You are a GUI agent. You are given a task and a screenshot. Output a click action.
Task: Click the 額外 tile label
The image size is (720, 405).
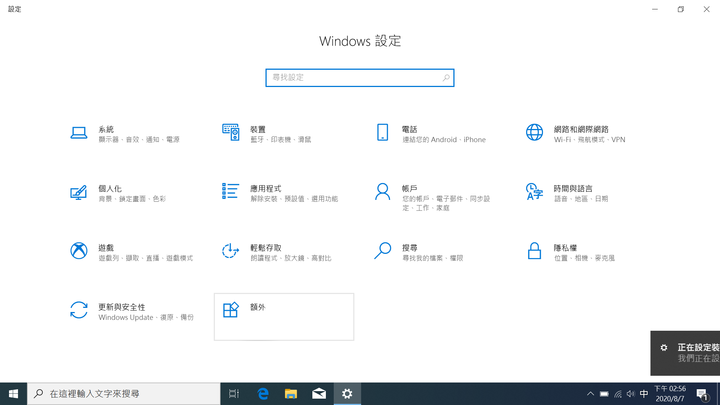(258, 307)
